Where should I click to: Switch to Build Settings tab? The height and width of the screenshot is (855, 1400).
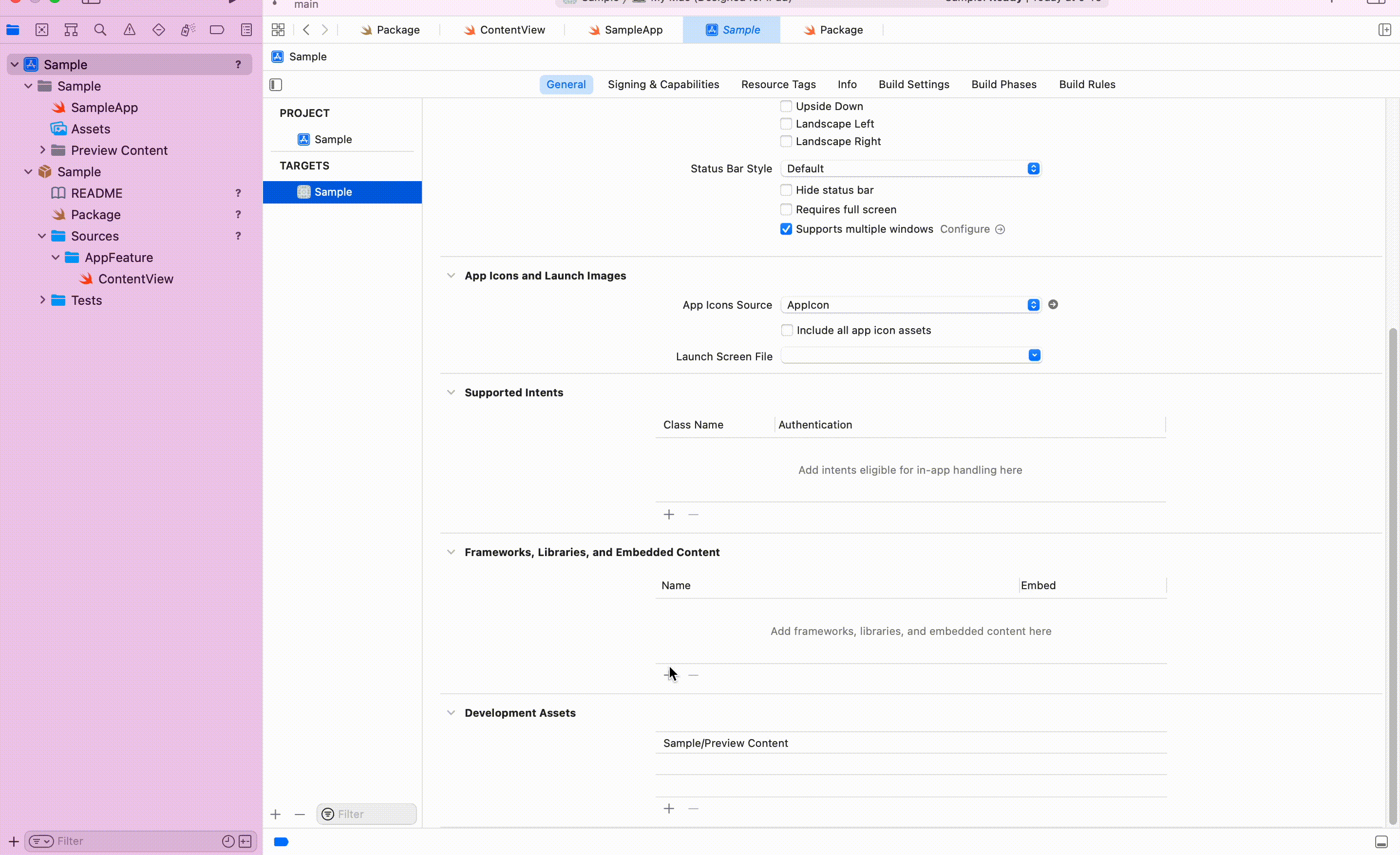pyautogui.click(x=914, y=85)
